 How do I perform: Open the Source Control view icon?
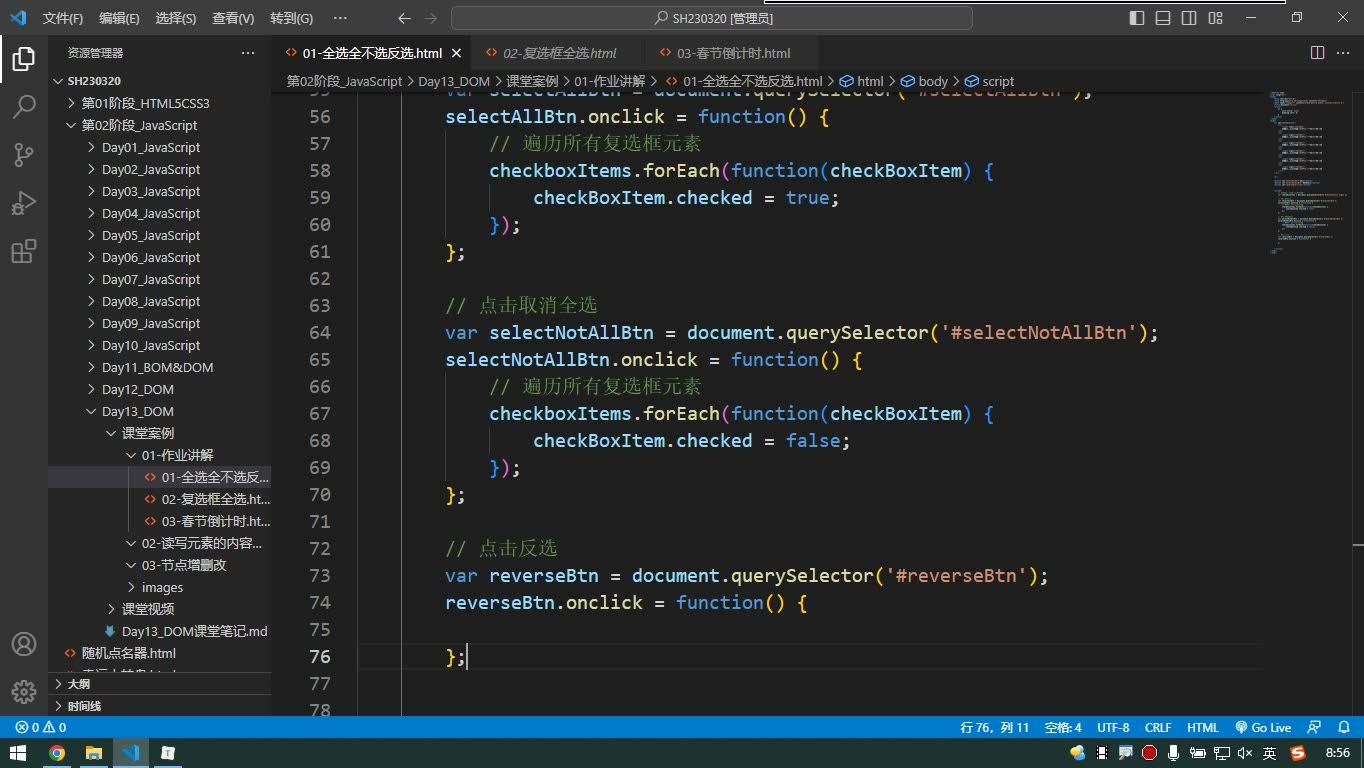coord(24,155)
